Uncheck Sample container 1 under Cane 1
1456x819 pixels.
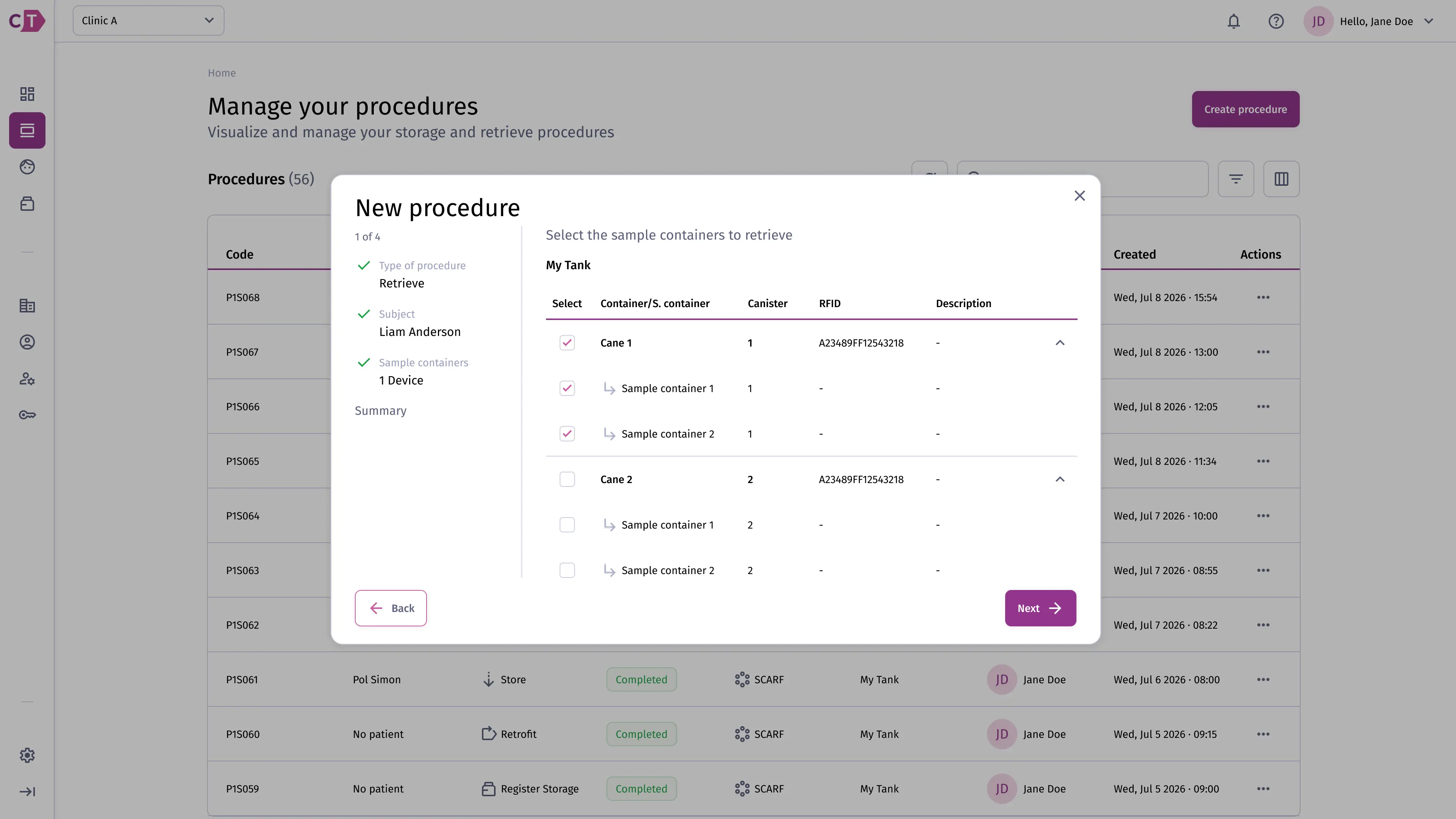click(x=567, y=388)
